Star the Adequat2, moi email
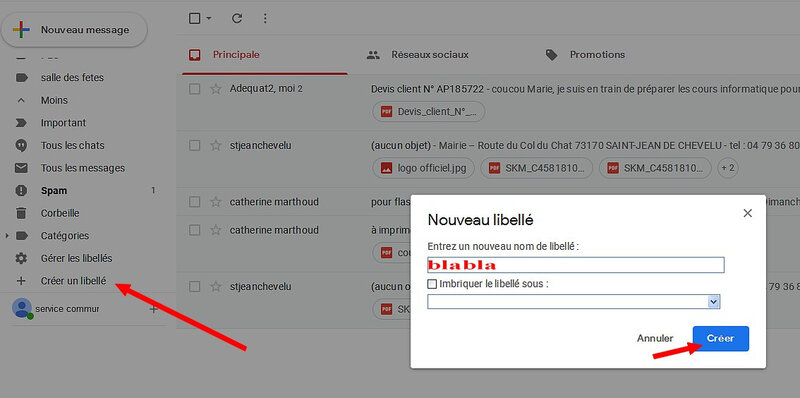This screenshot has width=800, height=398. 216,89
